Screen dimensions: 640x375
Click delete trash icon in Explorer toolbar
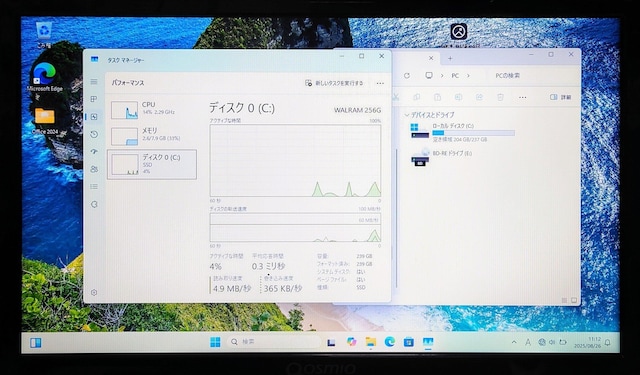pyautogui.click(x=500, y=97)
